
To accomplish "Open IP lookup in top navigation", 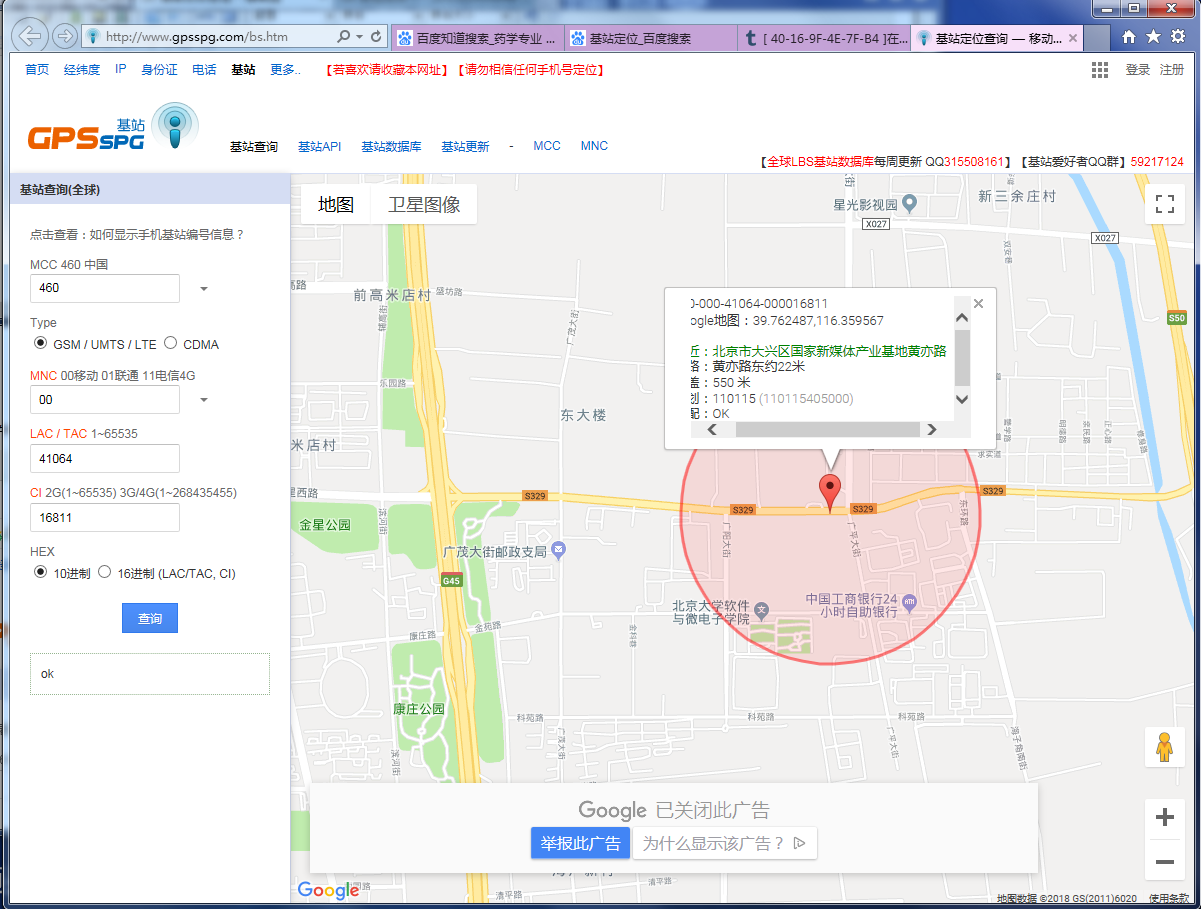I will [x=120, y=70].
